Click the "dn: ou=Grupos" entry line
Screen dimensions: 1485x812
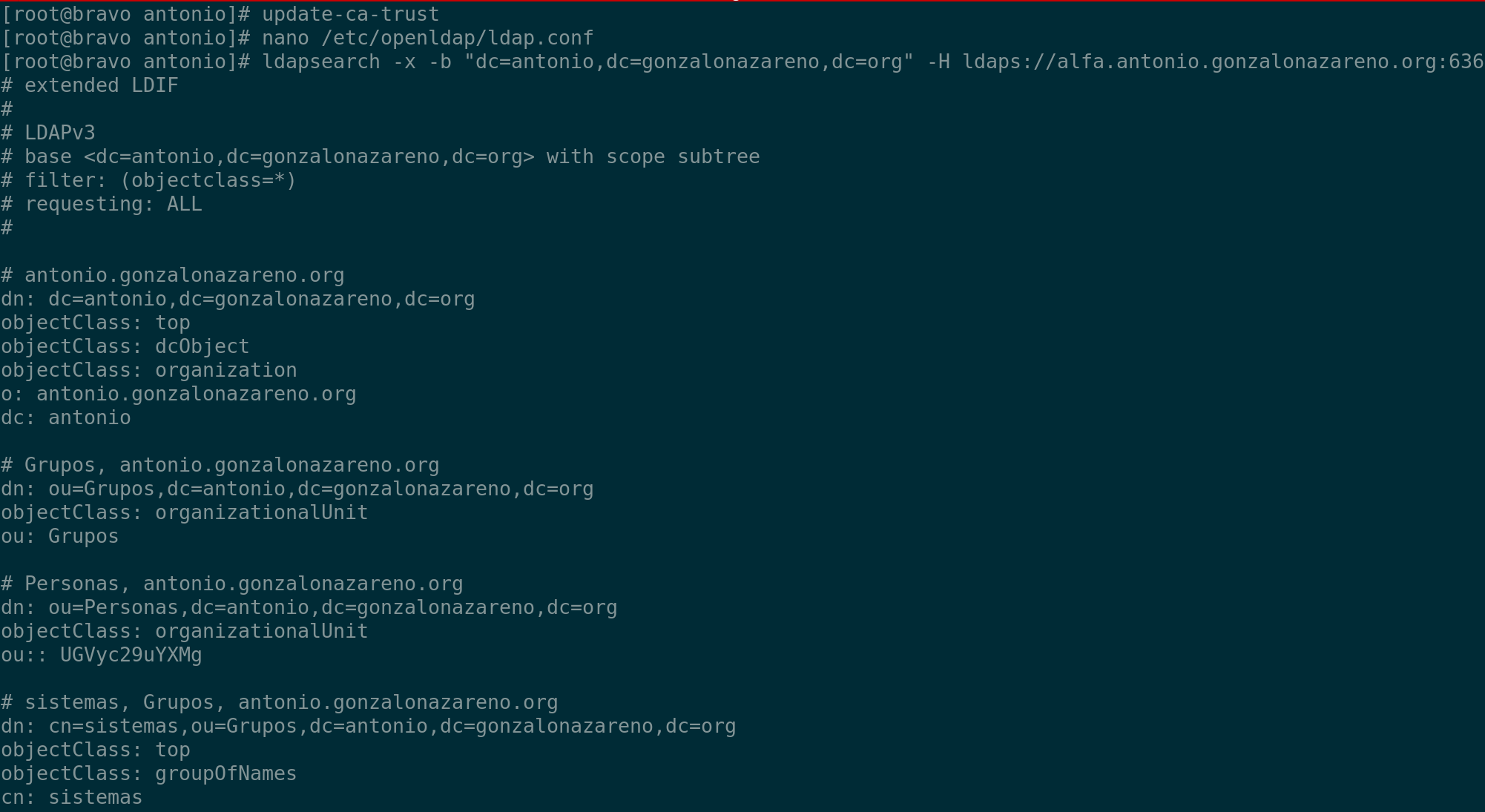pos(297,489)
